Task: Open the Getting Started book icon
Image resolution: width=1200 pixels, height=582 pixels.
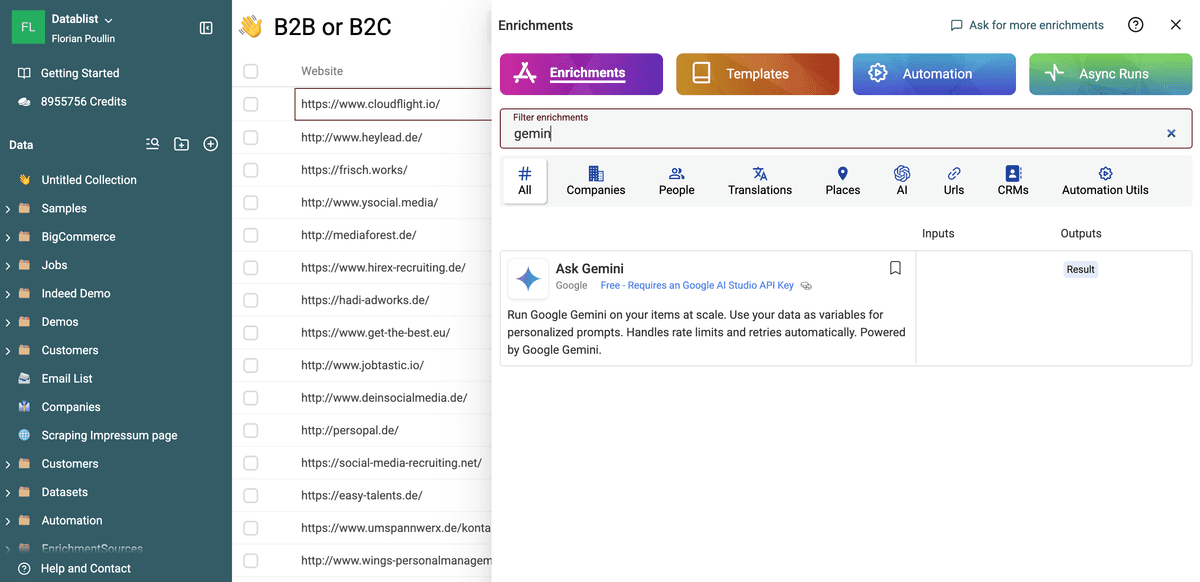Action: click(x=24, y=73)
